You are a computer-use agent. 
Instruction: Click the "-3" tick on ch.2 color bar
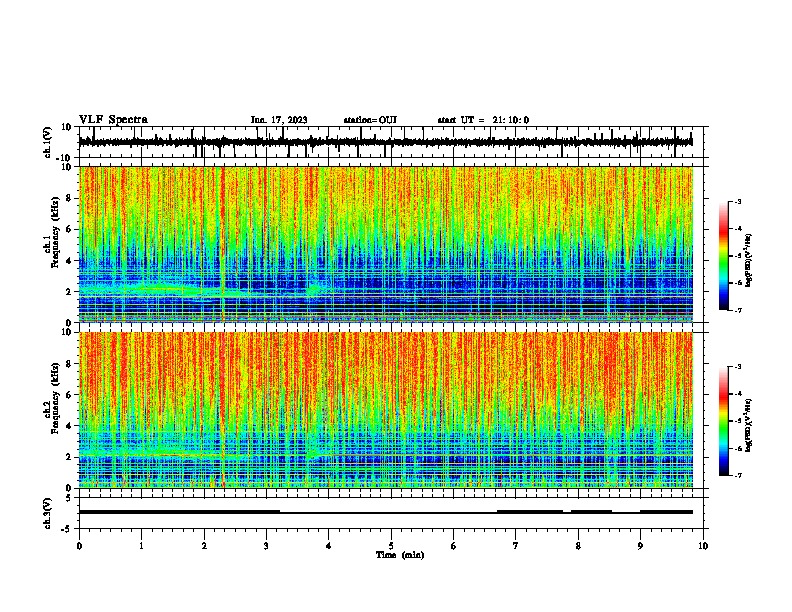pos(737,367)
